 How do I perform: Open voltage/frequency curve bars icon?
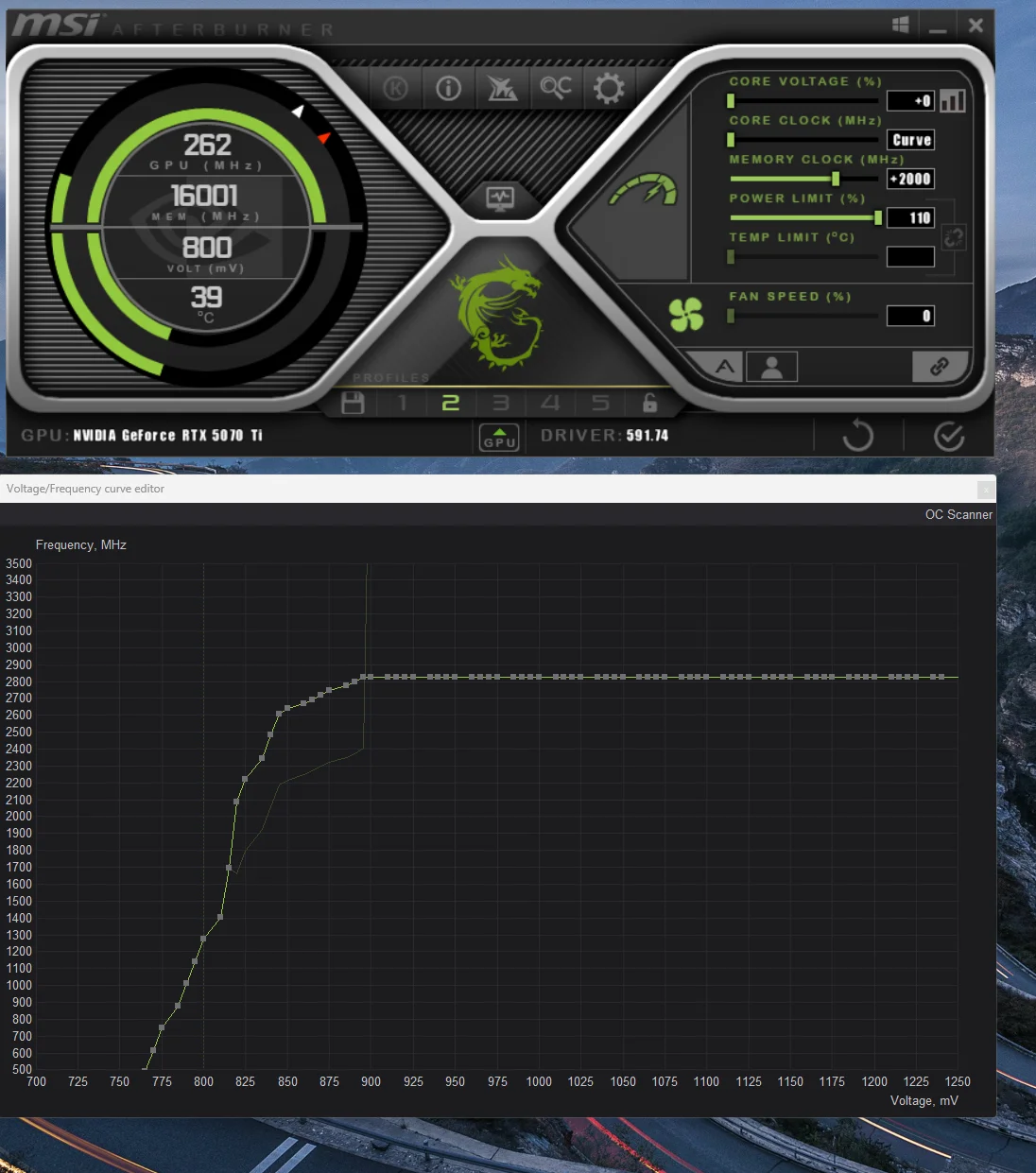coord(953,100)
